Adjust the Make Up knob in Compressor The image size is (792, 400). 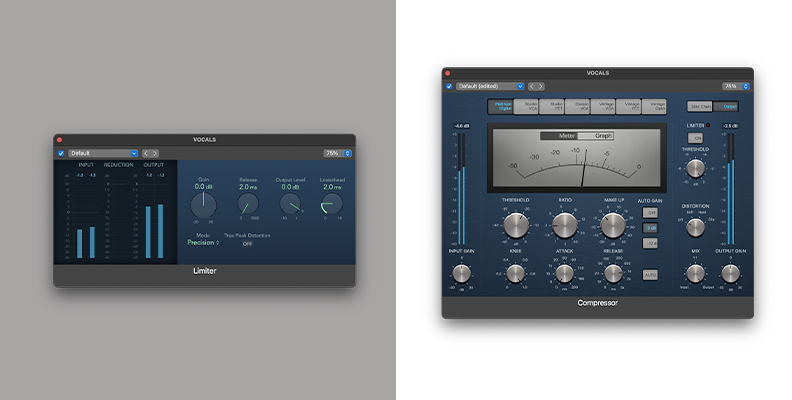(613, 225)
